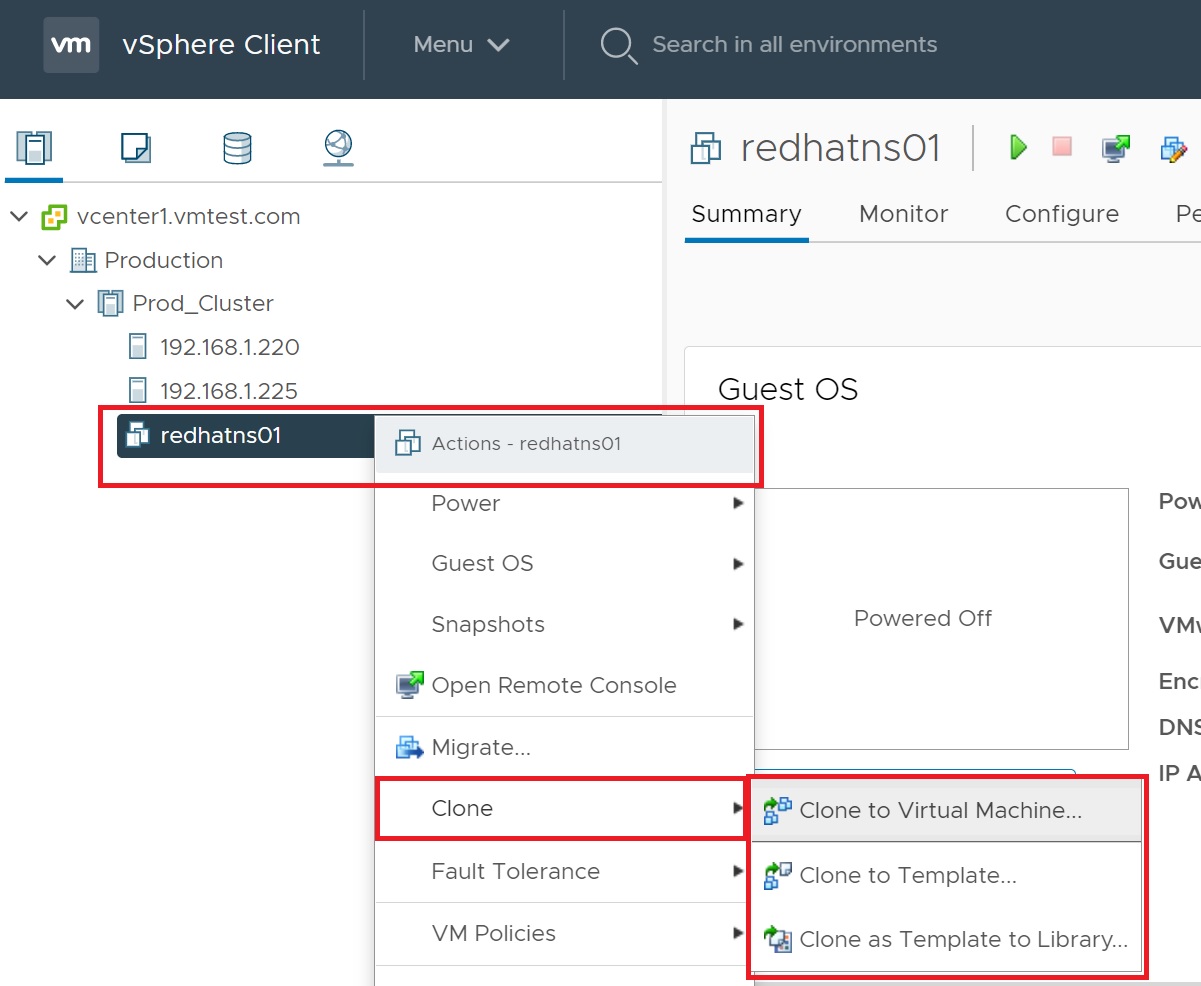
Task: Collapse the Prod_Cluster tree node
Action: coord(75,304)
